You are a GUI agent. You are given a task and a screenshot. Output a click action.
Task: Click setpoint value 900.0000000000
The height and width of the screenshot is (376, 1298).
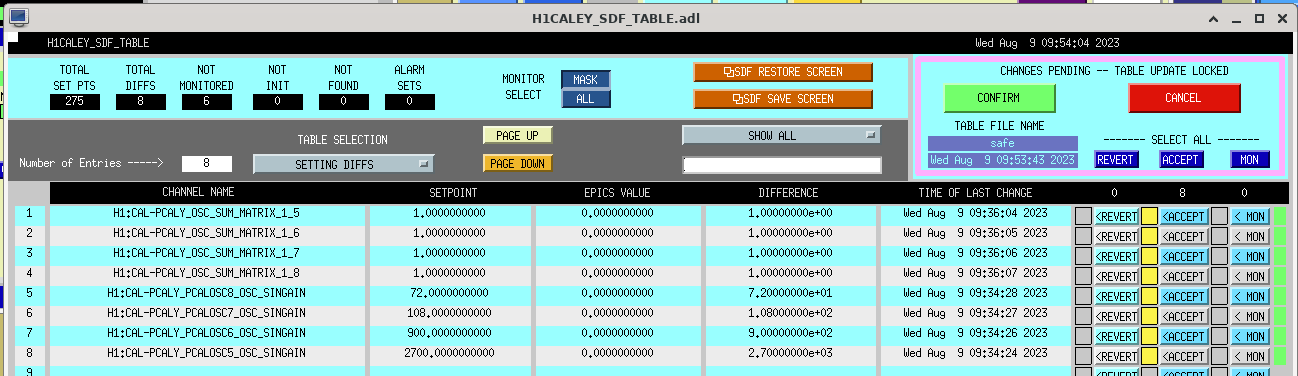point(449,333)
